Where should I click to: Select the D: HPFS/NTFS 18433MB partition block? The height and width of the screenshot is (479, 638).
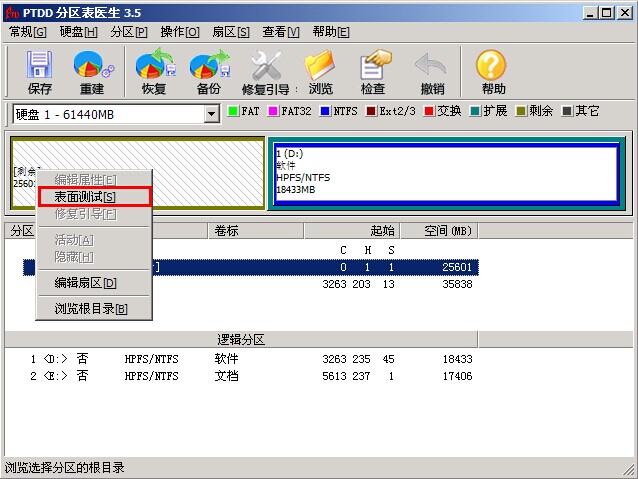click(x=446, y=173)
